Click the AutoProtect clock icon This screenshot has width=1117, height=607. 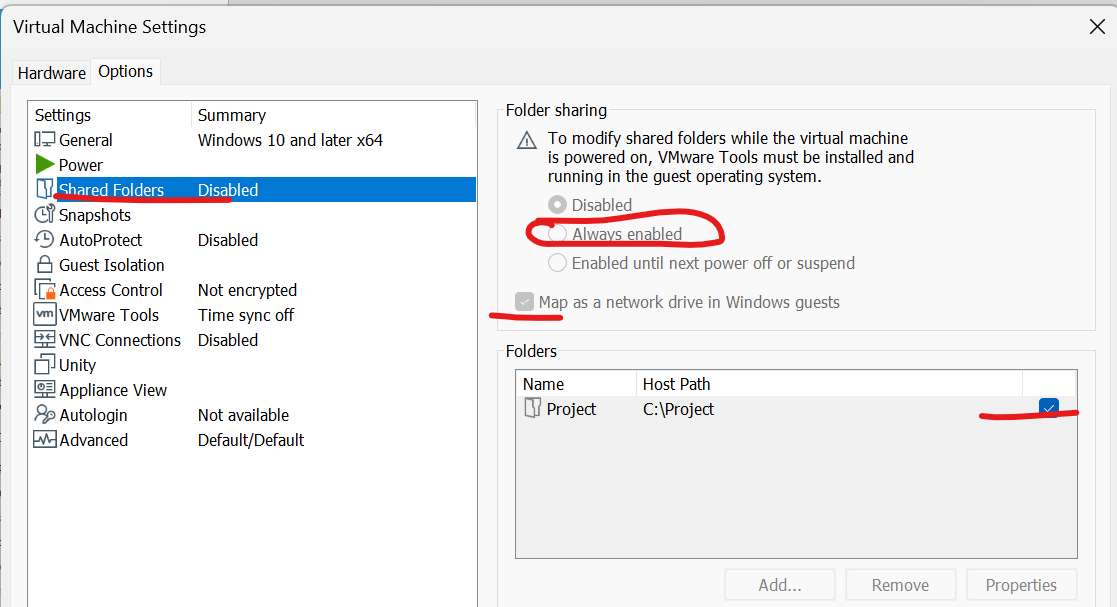point(44,239)
